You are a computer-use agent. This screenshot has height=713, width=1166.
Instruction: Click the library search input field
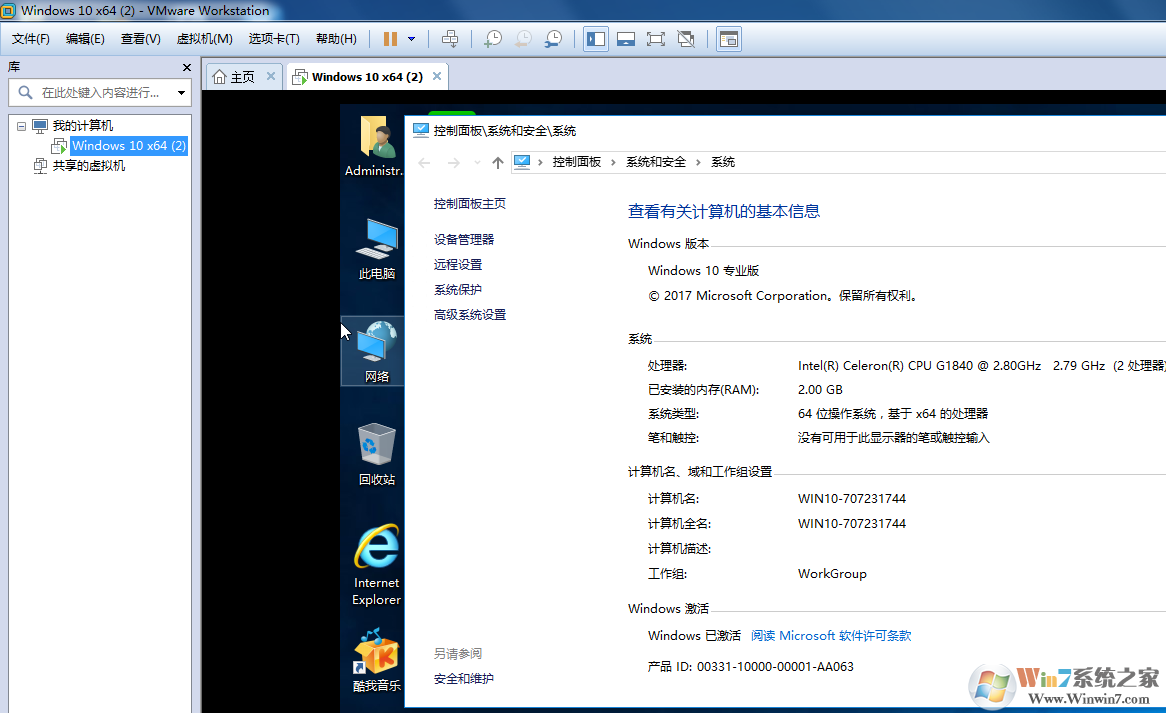tap(98, 93)
